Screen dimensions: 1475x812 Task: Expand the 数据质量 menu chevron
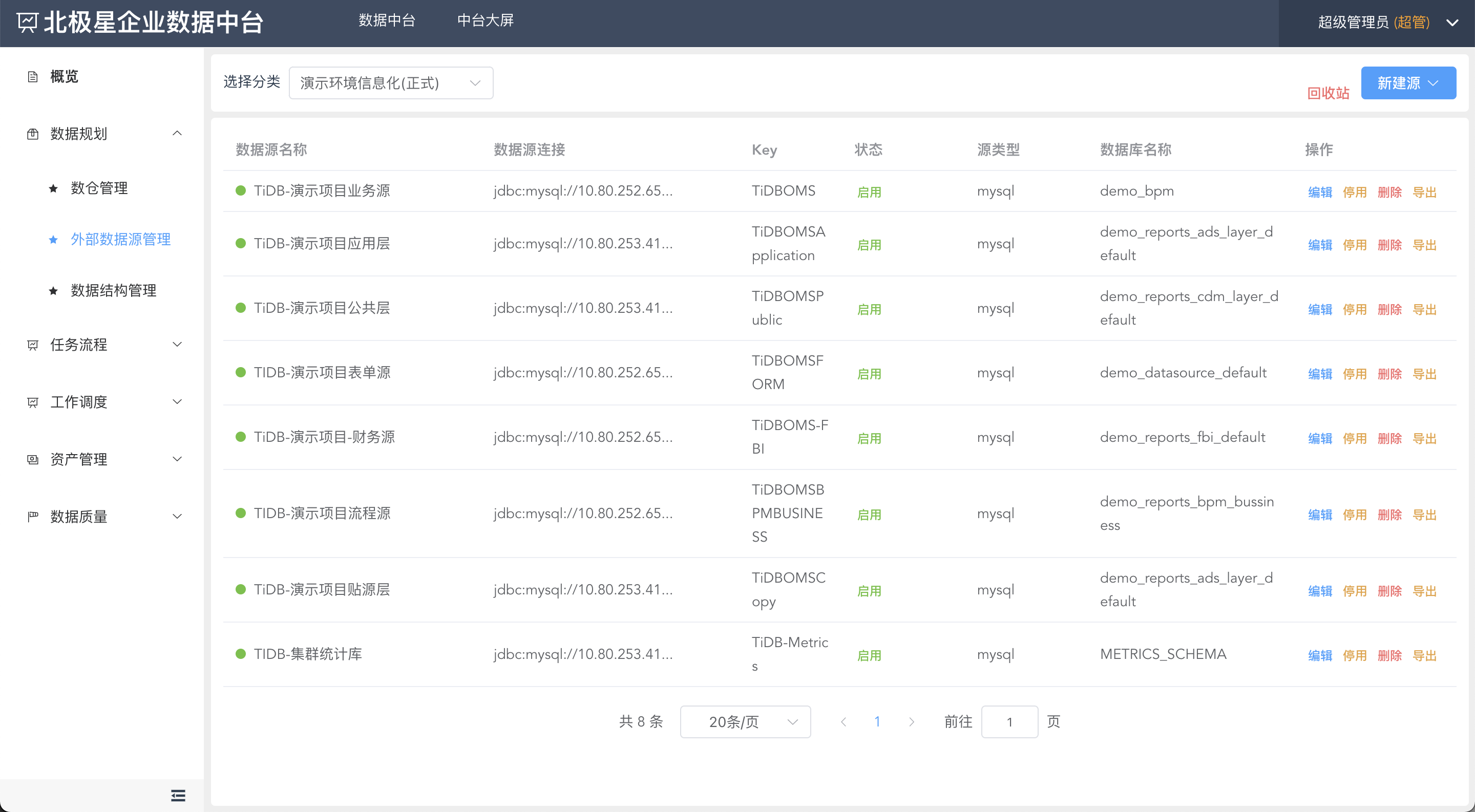(x=178, y=516)
